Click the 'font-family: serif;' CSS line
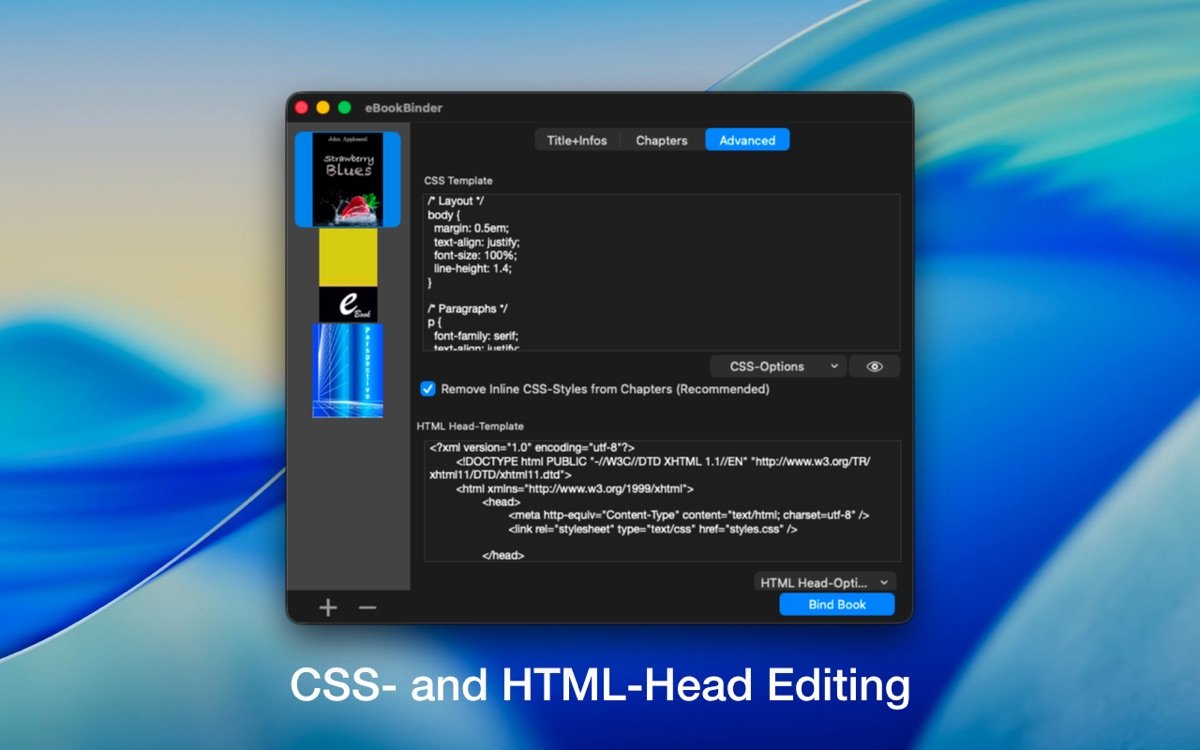The image size is (1200, 750). [x=476, y=336]
